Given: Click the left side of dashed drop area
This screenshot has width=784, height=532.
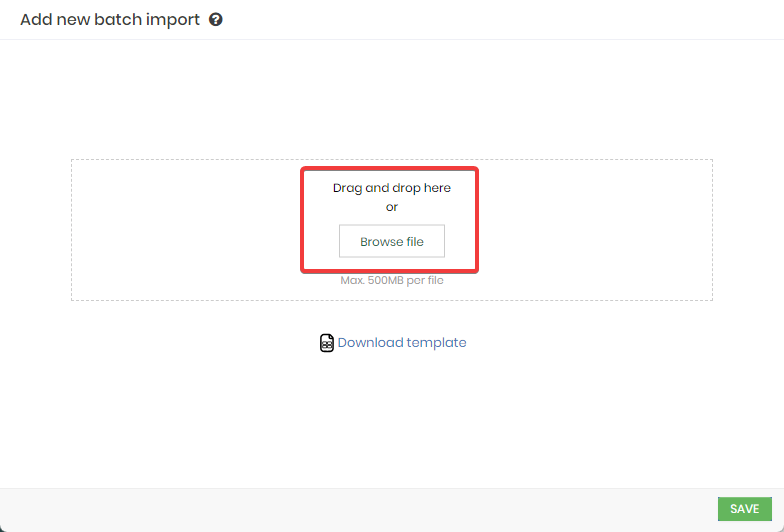Looking at the screenshot, I should tap(185, 230).
